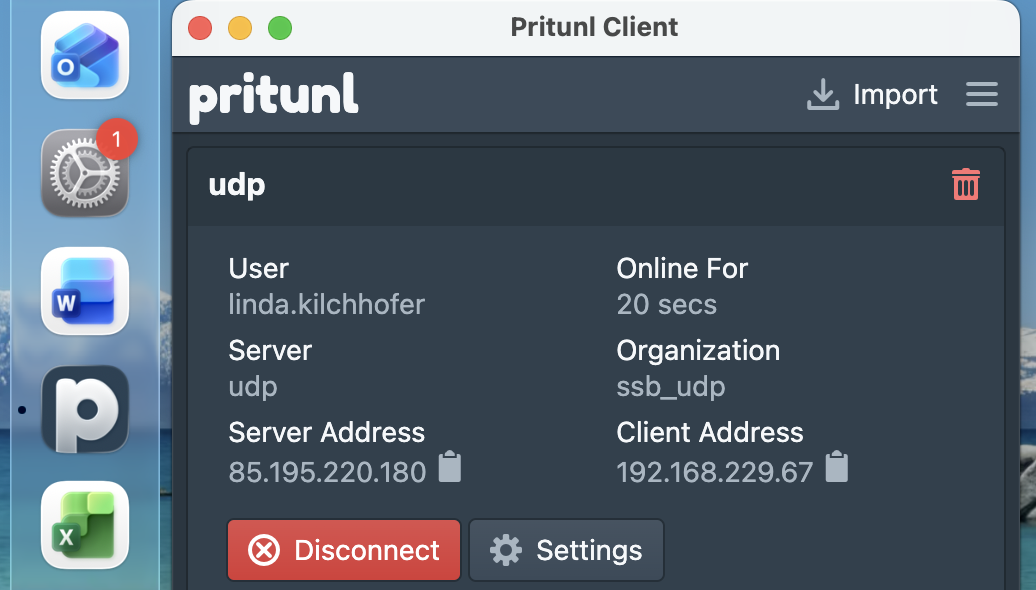The image size is (1036, 590).
Task: Copy the server address using the clipboard icon
Action: (x=450, y=468)
